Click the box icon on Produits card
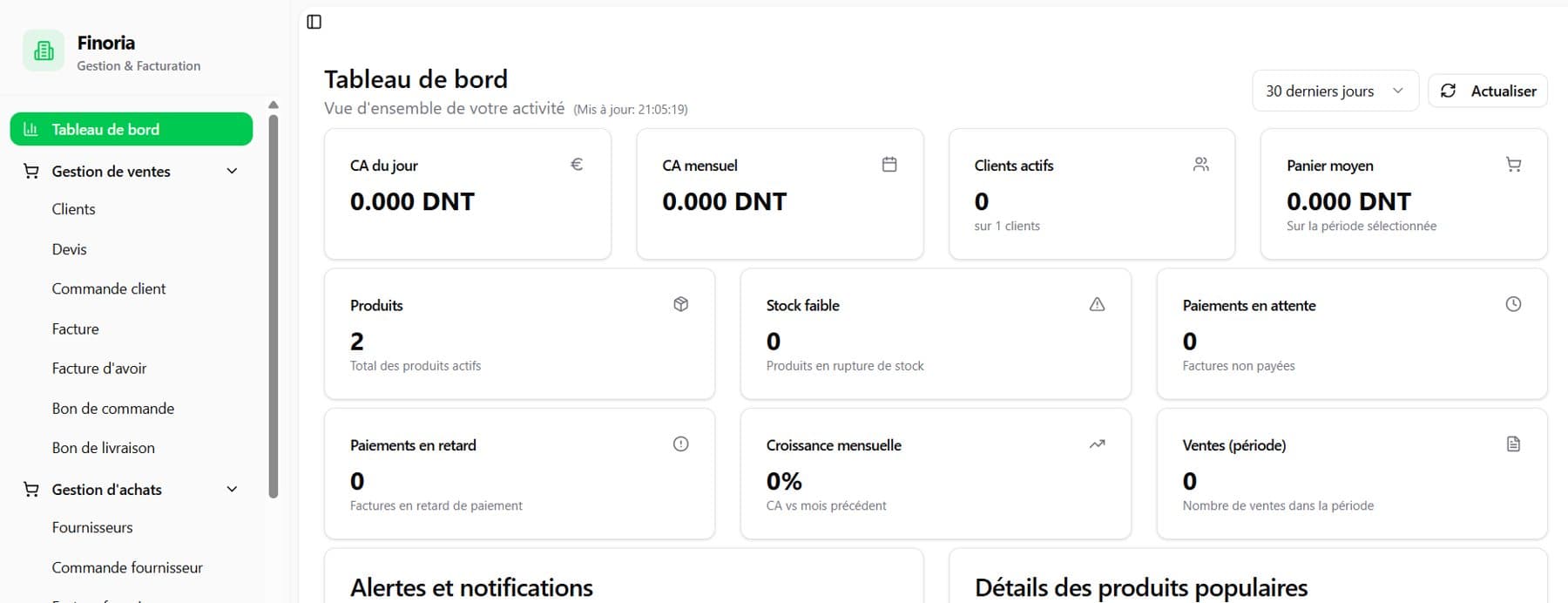 [681, 304]
